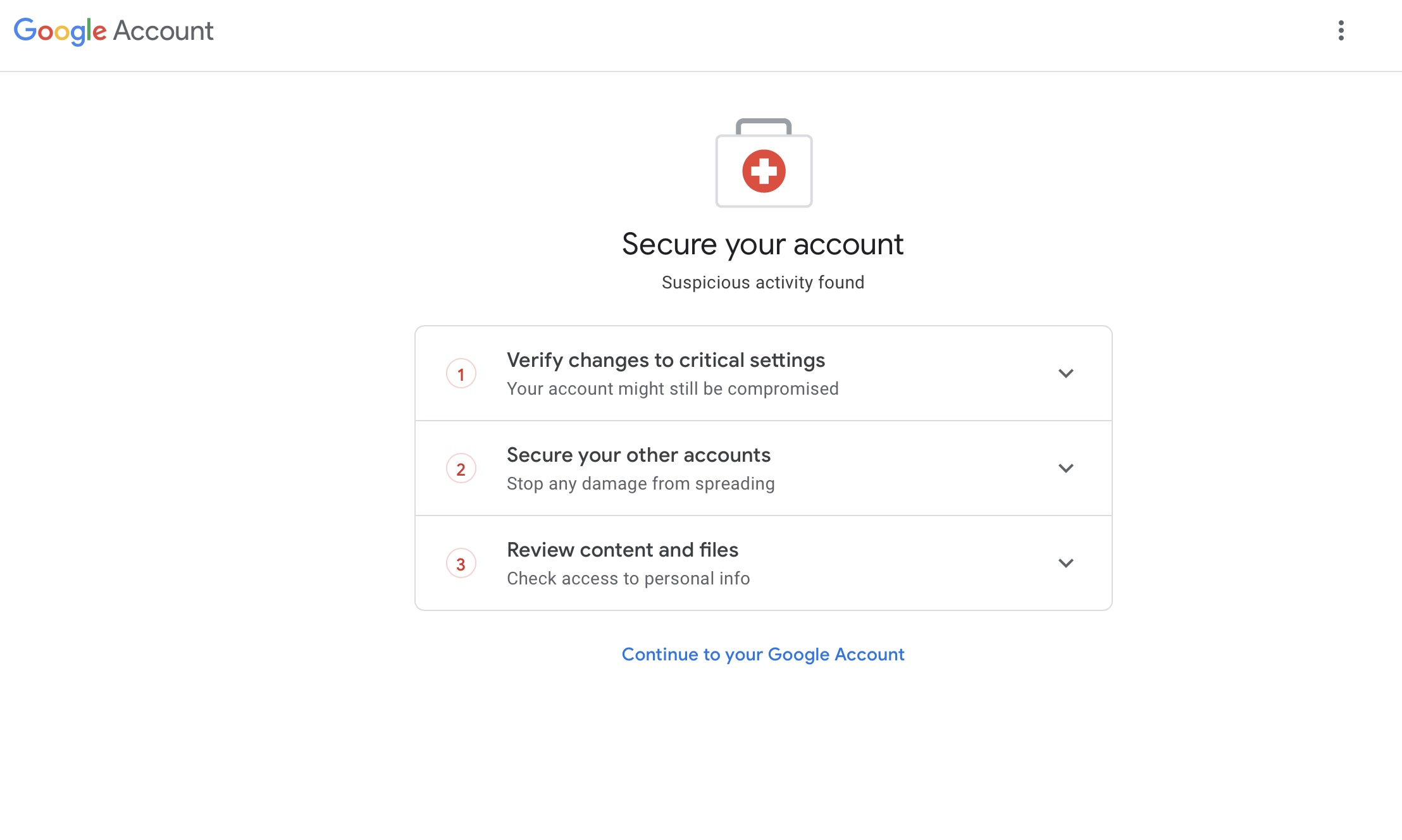Click the red first-aid kit icon
1402x840 pixels.
[764, 163]
